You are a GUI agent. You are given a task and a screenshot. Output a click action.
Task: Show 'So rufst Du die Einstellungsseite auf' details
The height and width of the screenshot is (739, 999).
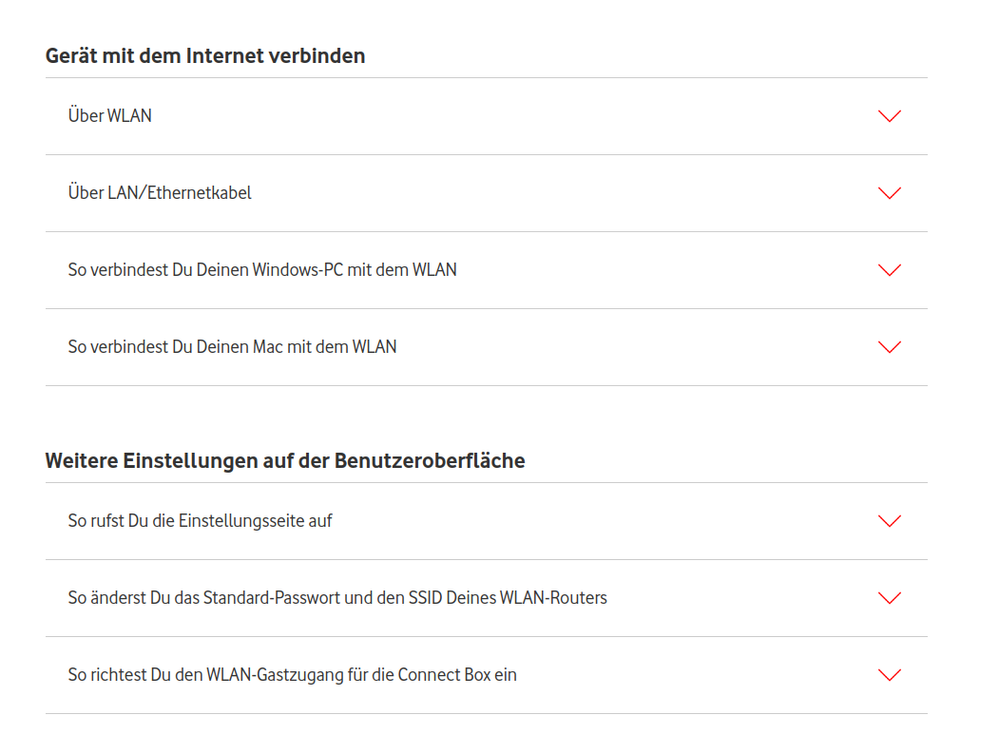tap(200, 521)
